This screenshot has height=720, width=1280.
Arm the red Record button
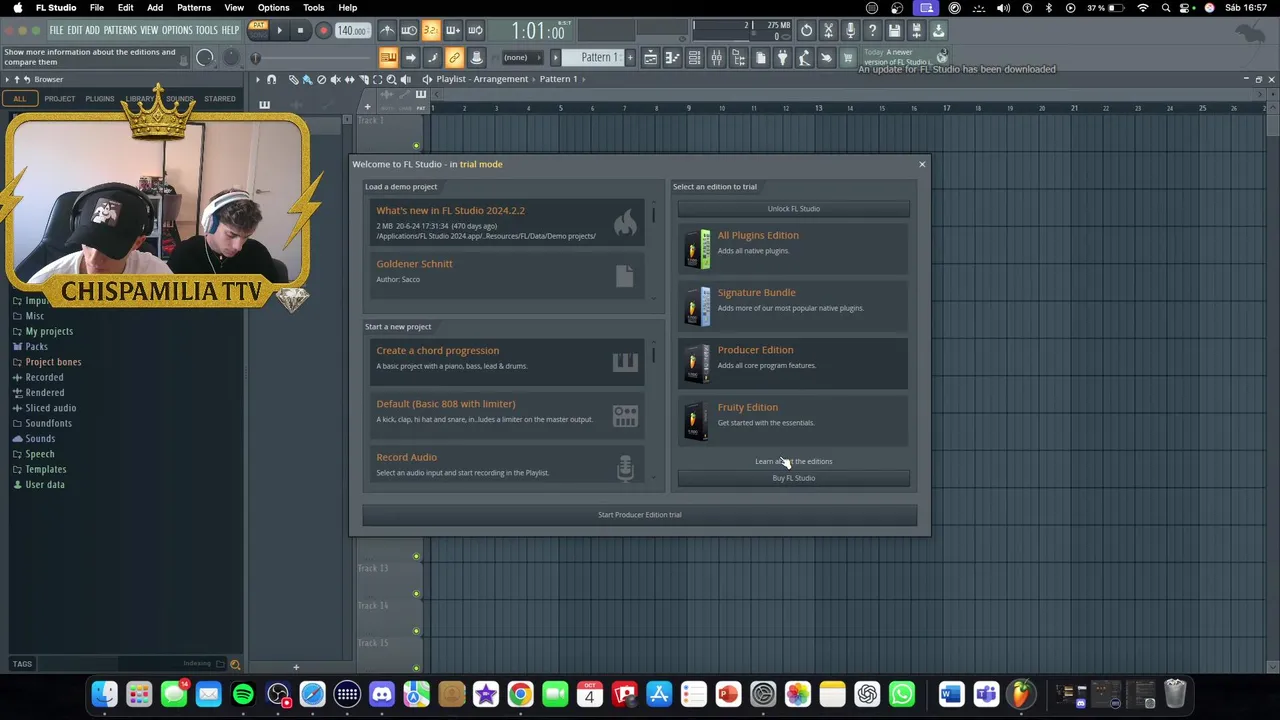323,30
